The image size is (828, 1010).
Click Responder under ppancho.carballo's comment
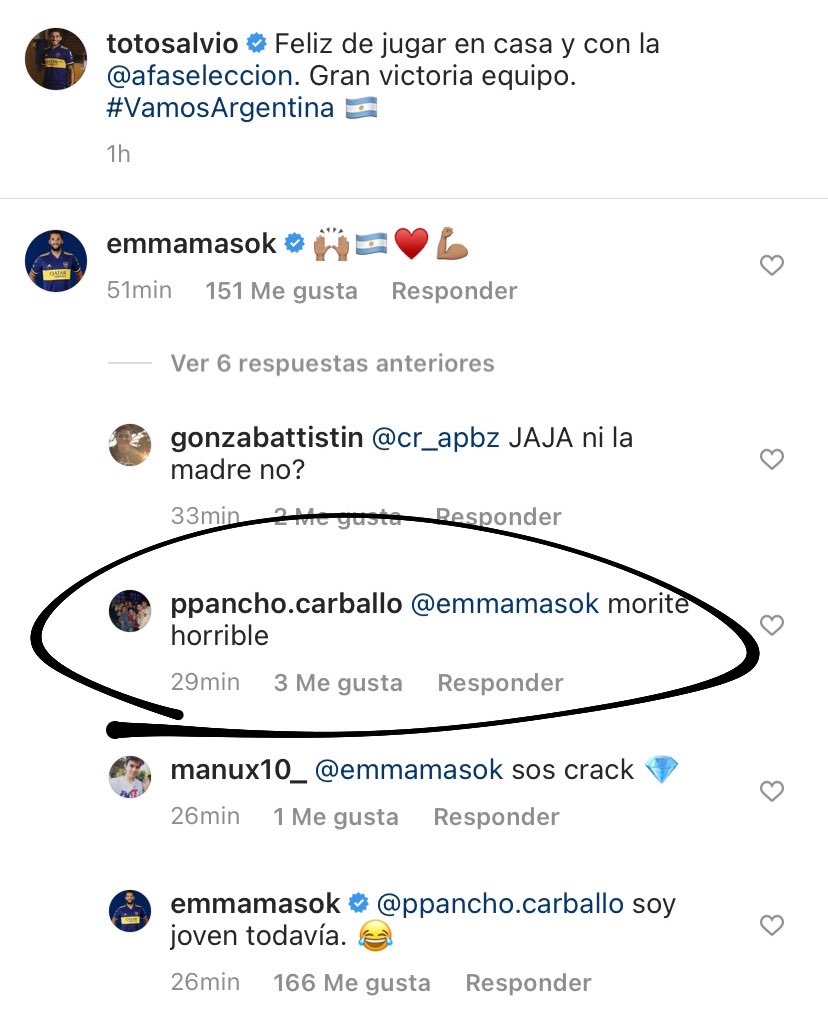click(x=500, y=683)
